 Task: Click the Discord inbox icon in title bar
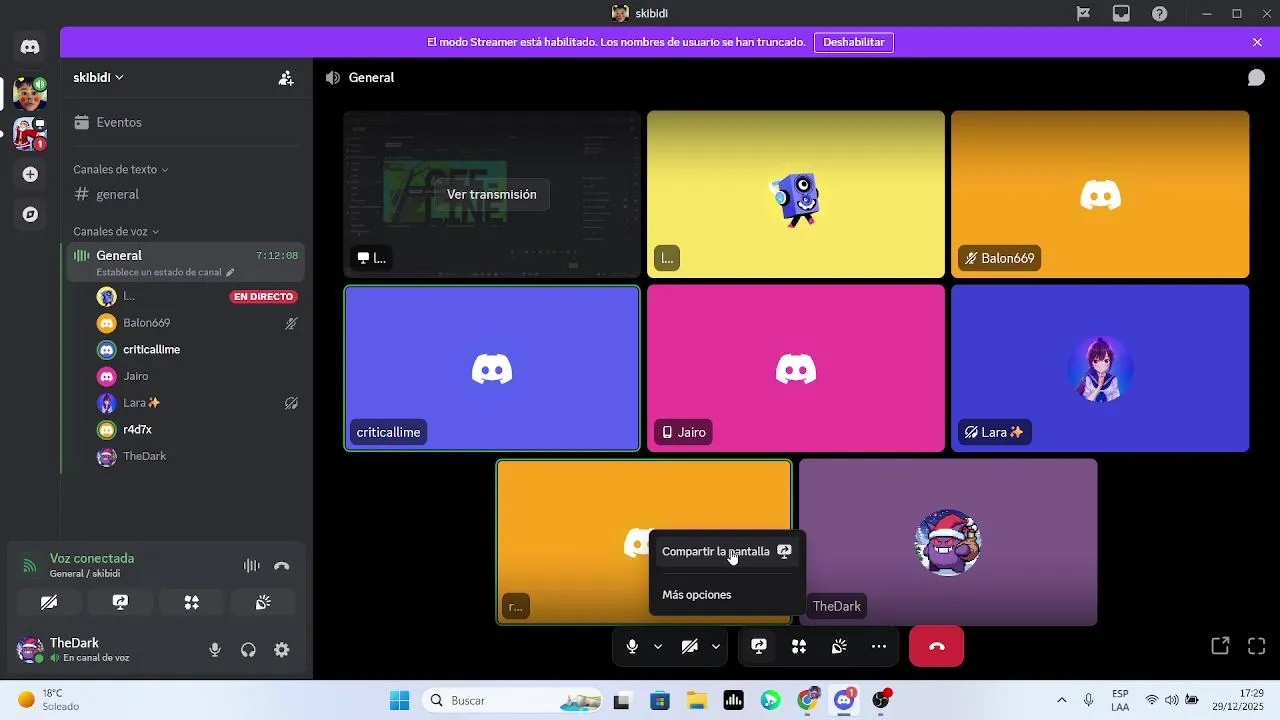(1121, 14)
